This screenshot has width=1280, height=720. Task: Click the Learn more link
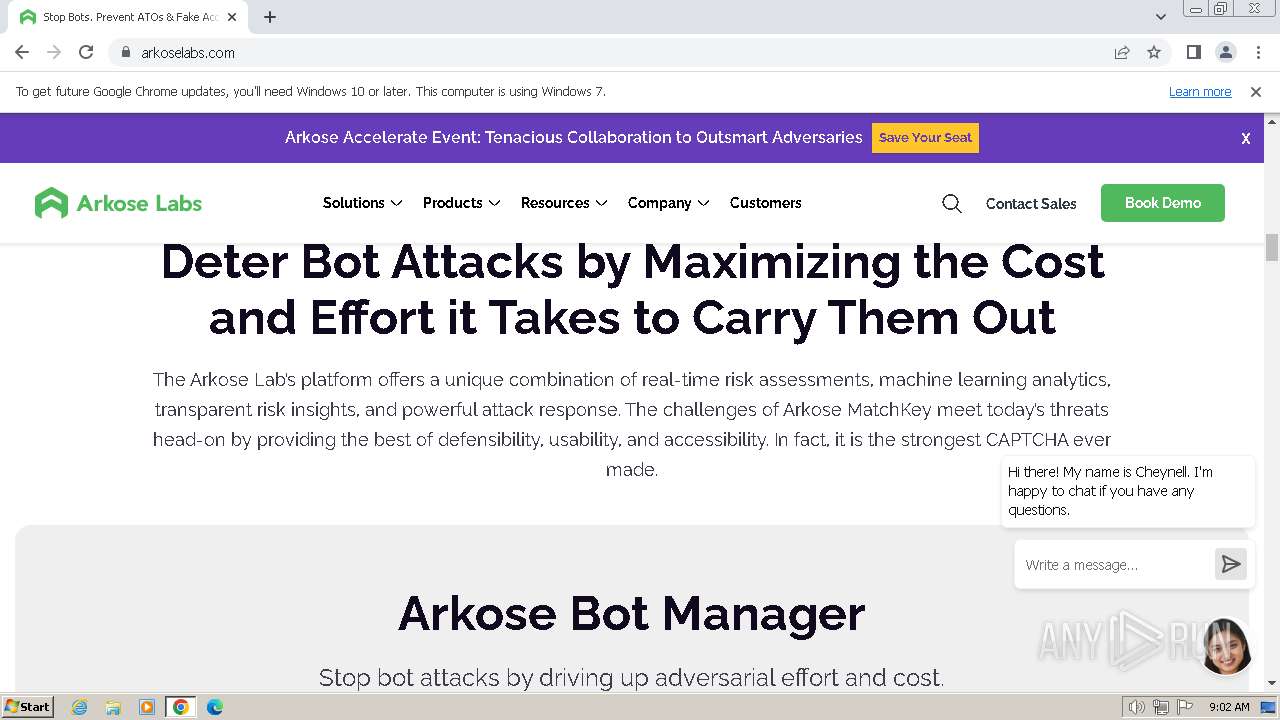click(1200, 91)
